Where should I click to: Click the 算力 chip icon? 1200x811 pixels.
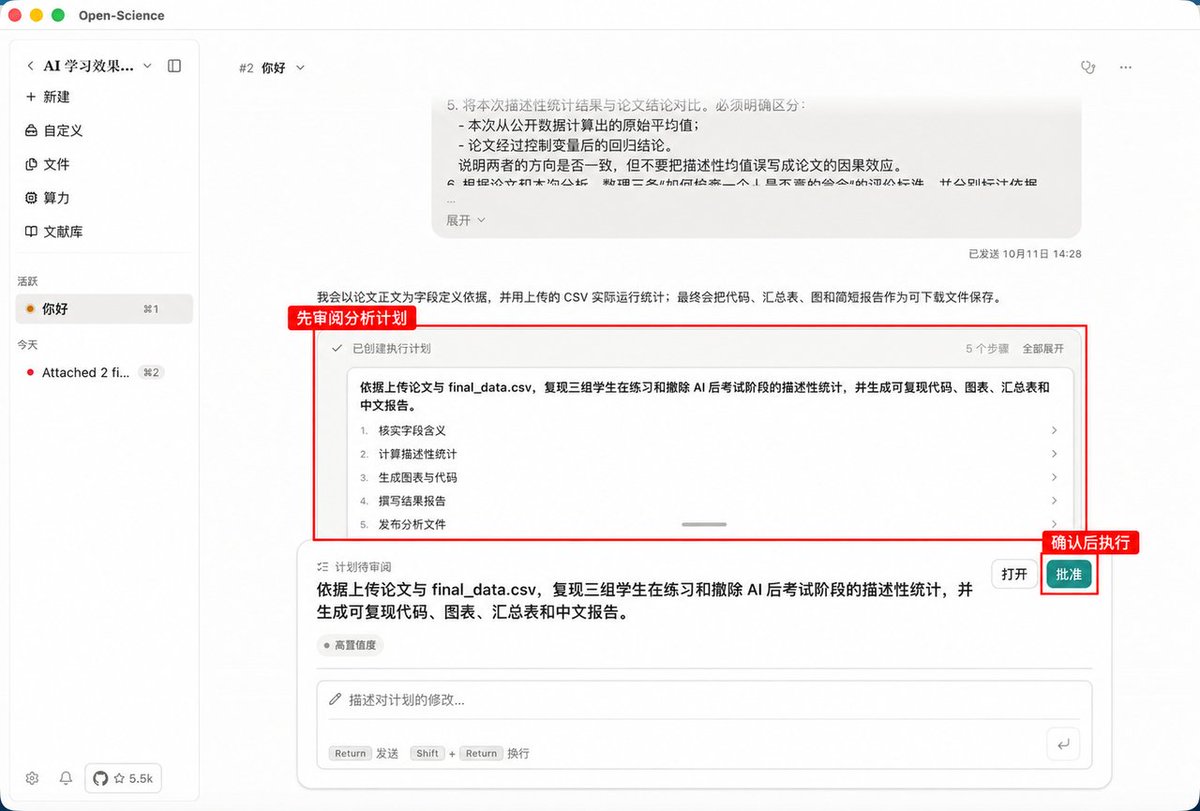tap(31, 198)
